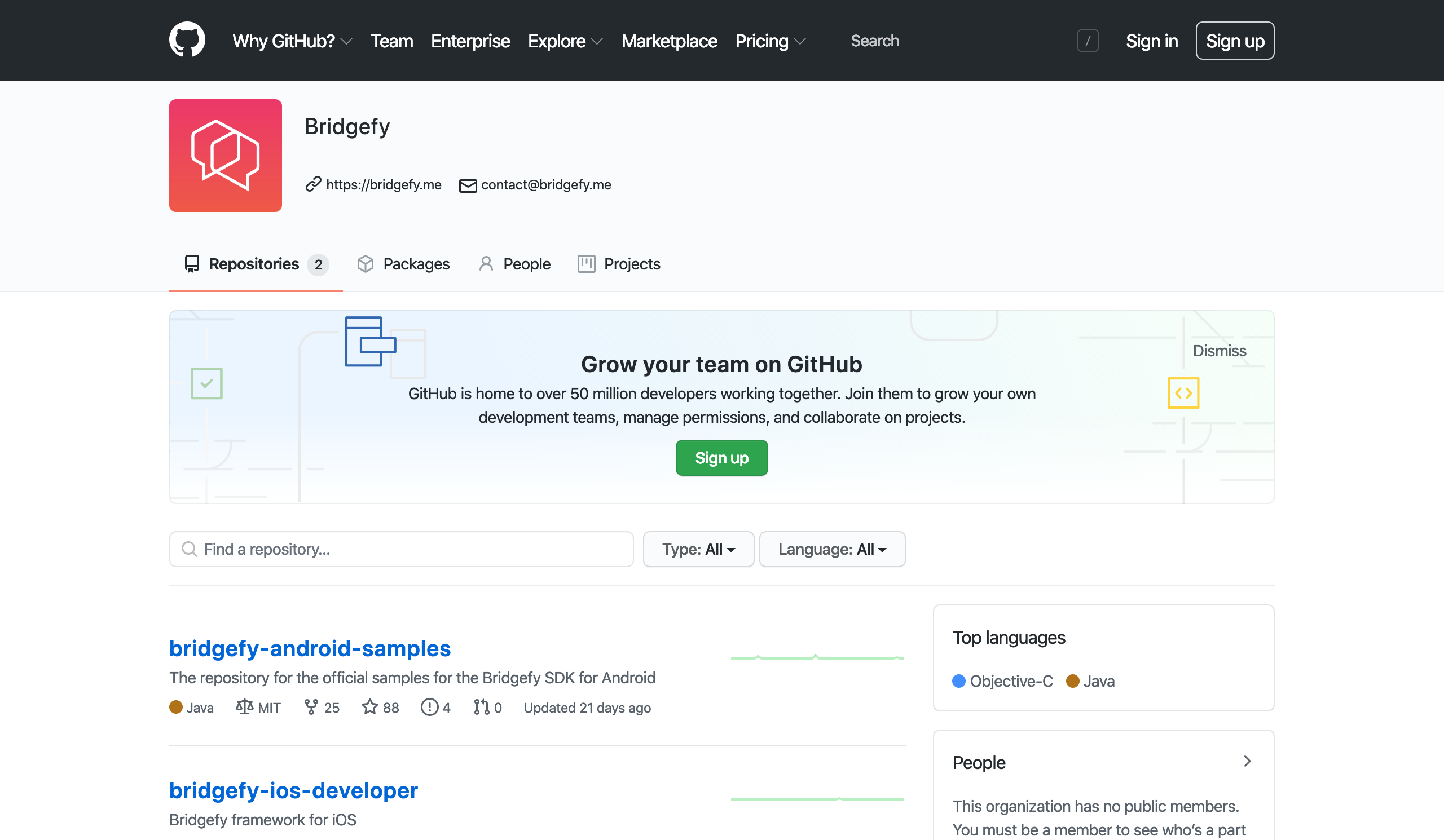Open the bridgefy-ios-developer repository
The width and height of the screenshot is (1444, 840).
coord(293,790)
